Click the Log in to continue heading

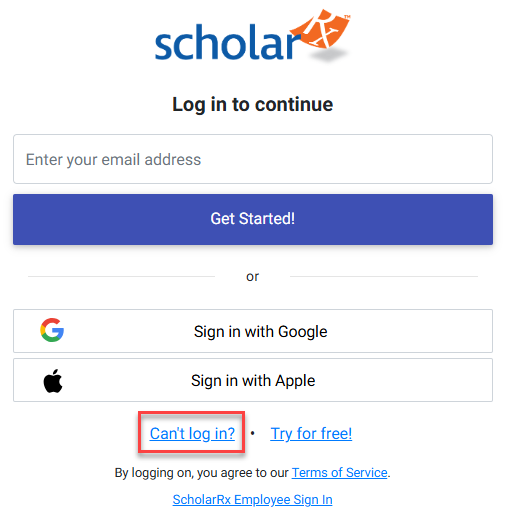click(253, 104)
